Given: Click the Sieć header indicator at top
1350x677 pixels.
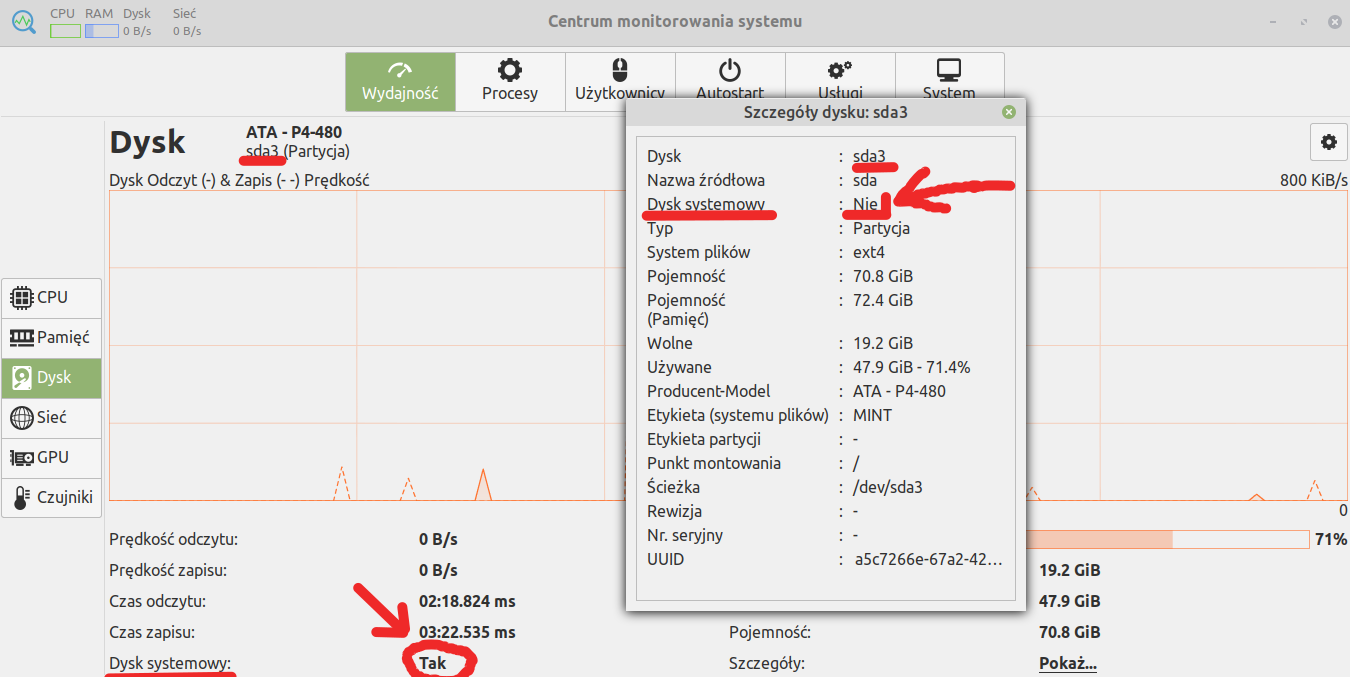Looking at the screenshot, I should [187, 23].
